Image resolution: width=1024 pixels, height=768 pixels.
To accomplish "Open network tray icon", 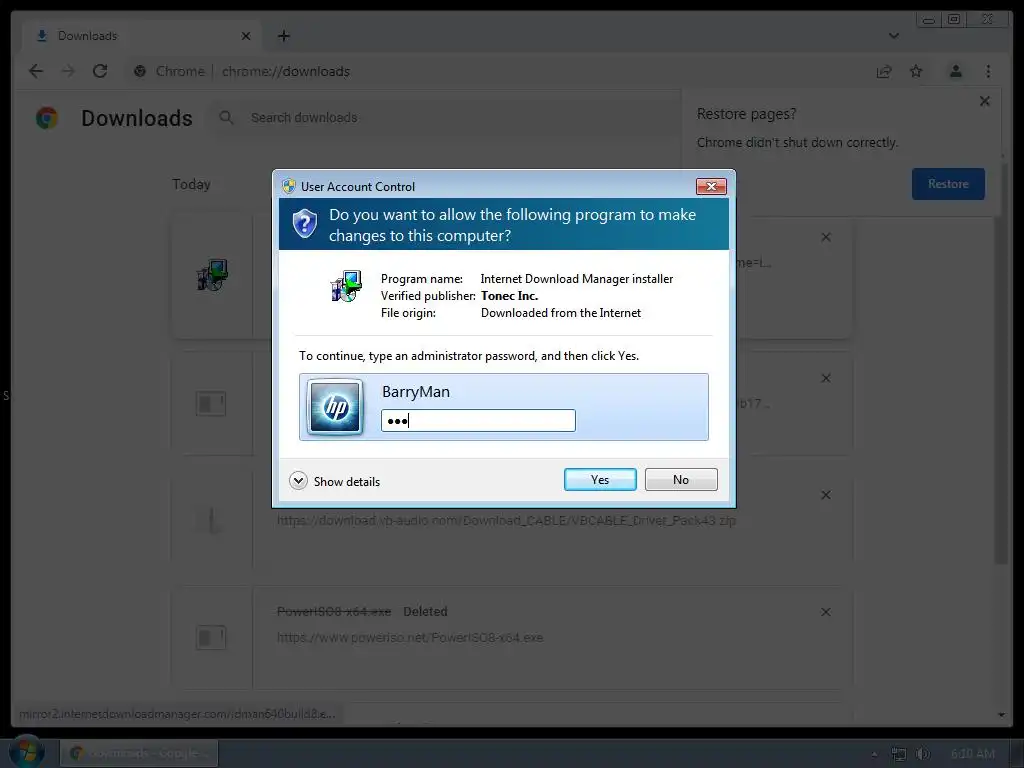I will pyautogui.click(x=899, y=754).
